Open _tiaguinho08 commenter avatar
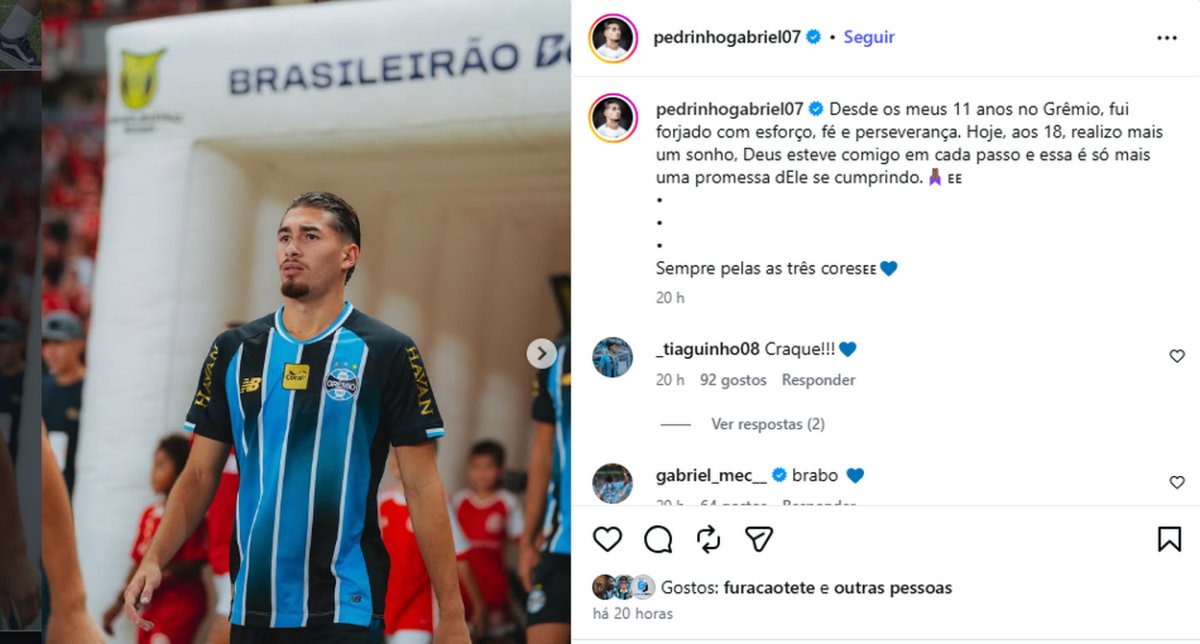The width and height of the screenshot is (1200, 644). 612,357
